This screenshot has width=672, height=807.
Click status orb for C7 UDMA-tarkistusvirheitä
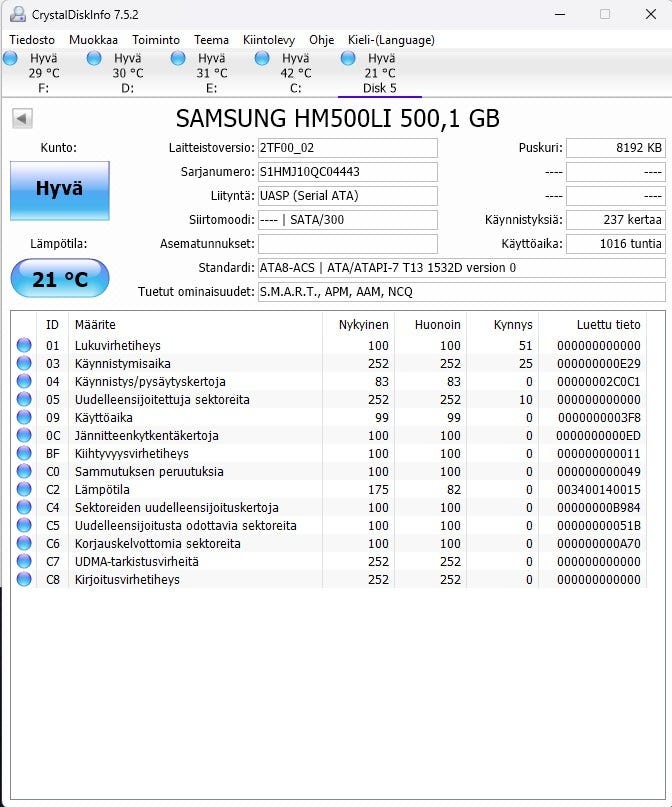24,562
